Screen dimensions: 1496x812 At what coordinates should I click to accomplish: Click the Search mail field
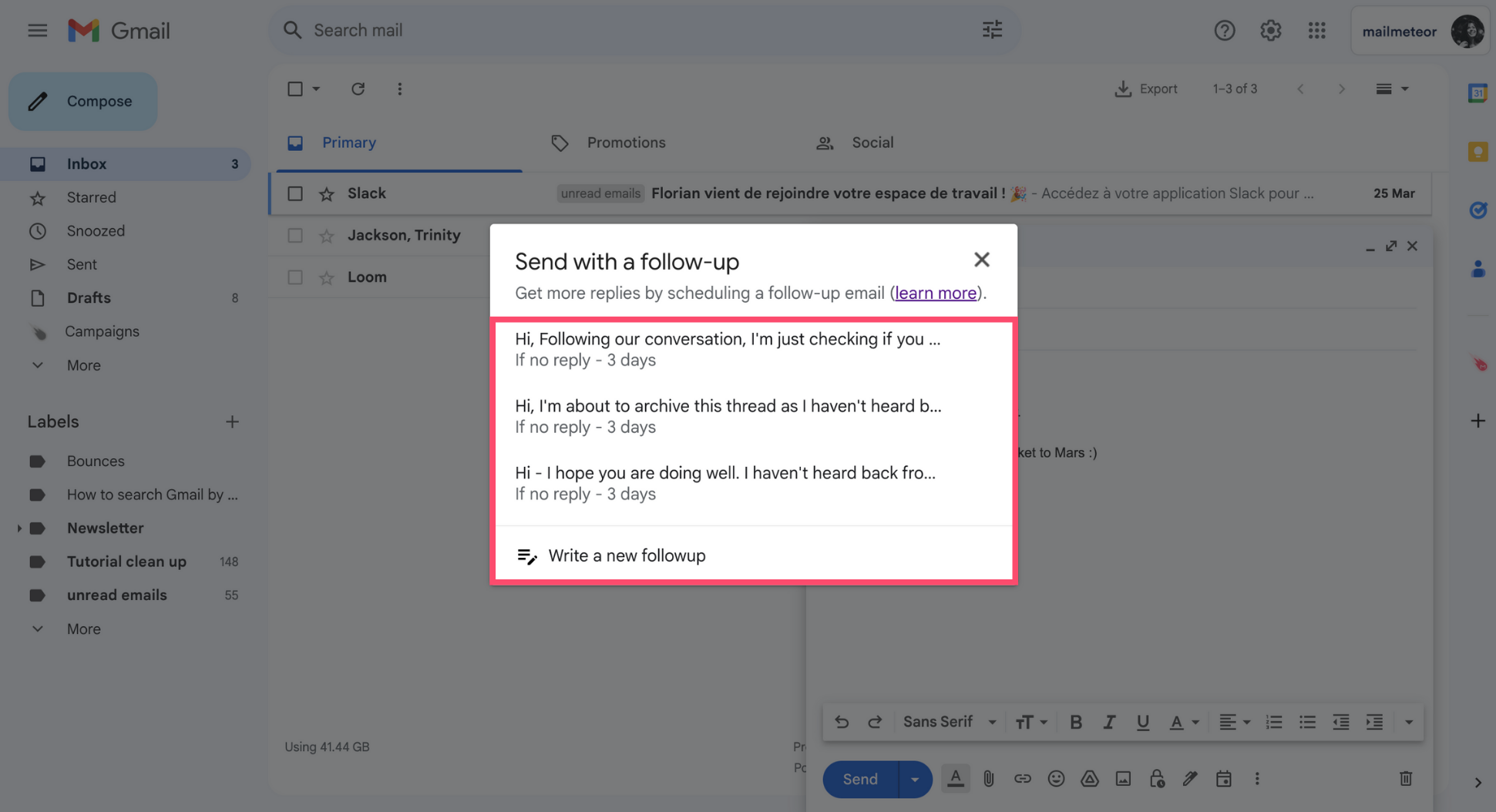pyautogui.click(x=644, y=30)
